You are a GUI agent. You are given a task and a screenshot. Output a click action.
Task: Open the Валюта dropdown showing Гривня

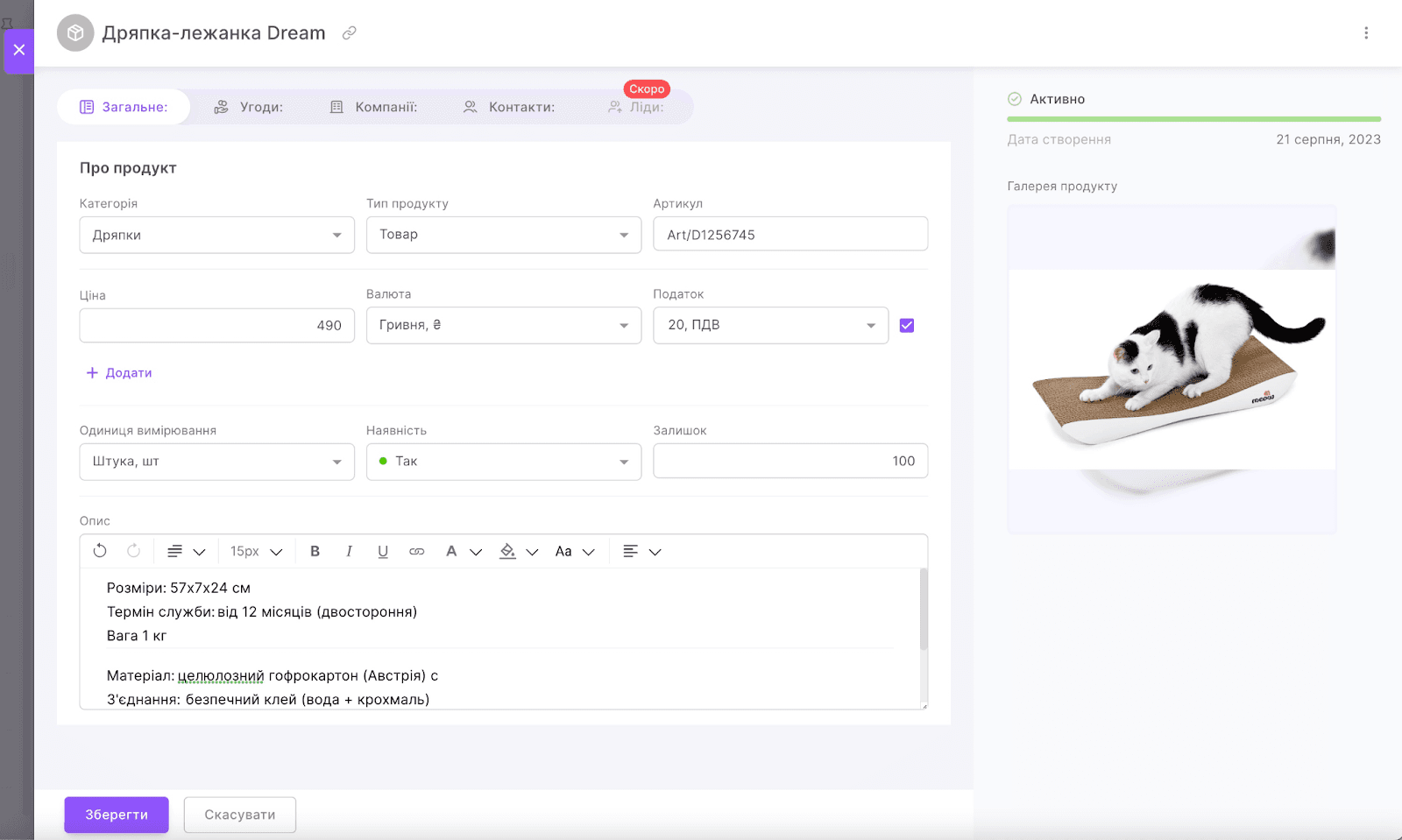(x=503, y=325)
